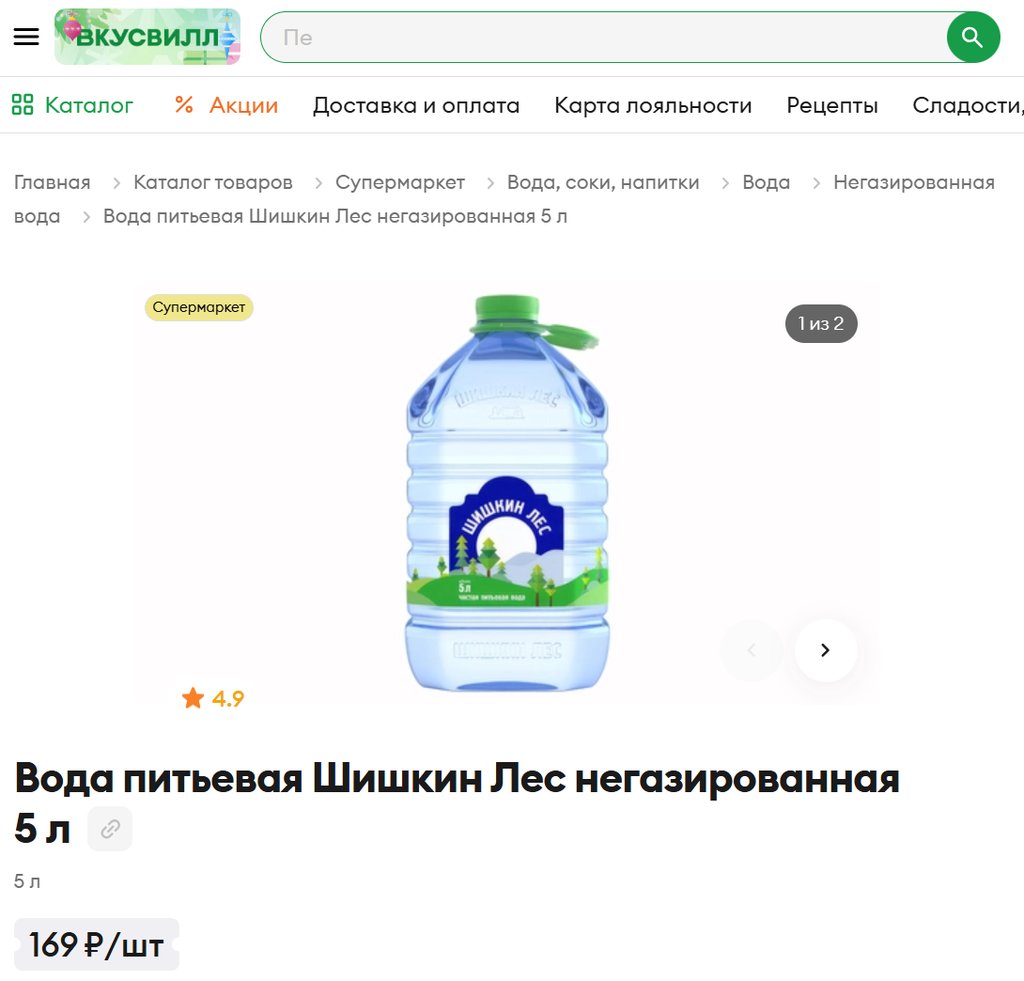
Task: Open Вода, соки, напитки breadcrumb
Action: pyautogui.click(x=603, y=182)
